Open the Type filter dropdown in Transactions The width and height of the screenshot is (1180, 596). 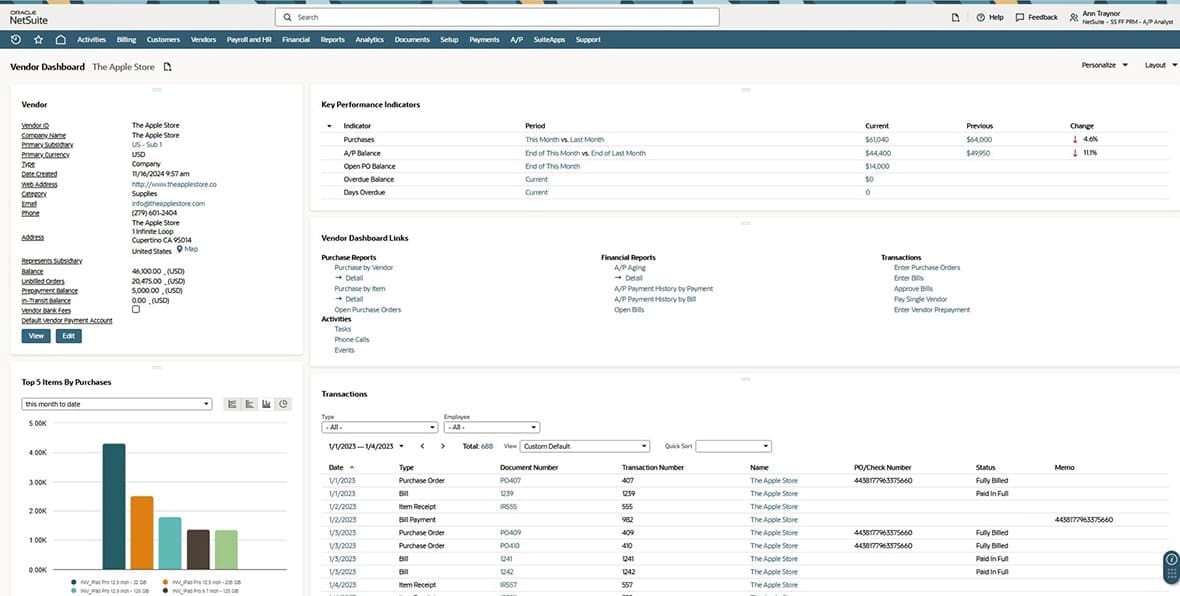[x=378, y=426]
